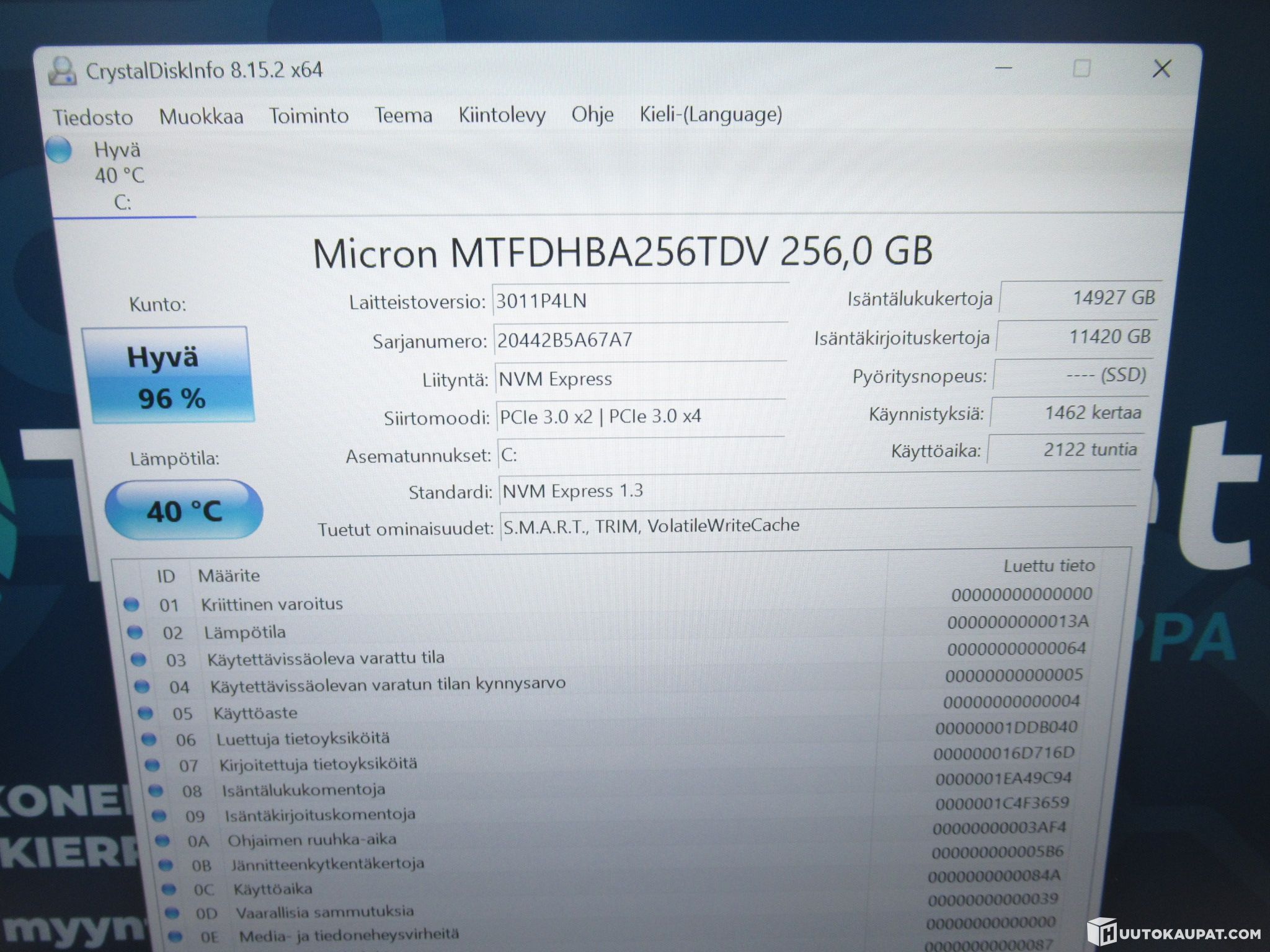This screenshot has width=1270, height=952.
Task: Click the status dot for Ohjaimen ruuhka-aika
Action: coord(162,840)
